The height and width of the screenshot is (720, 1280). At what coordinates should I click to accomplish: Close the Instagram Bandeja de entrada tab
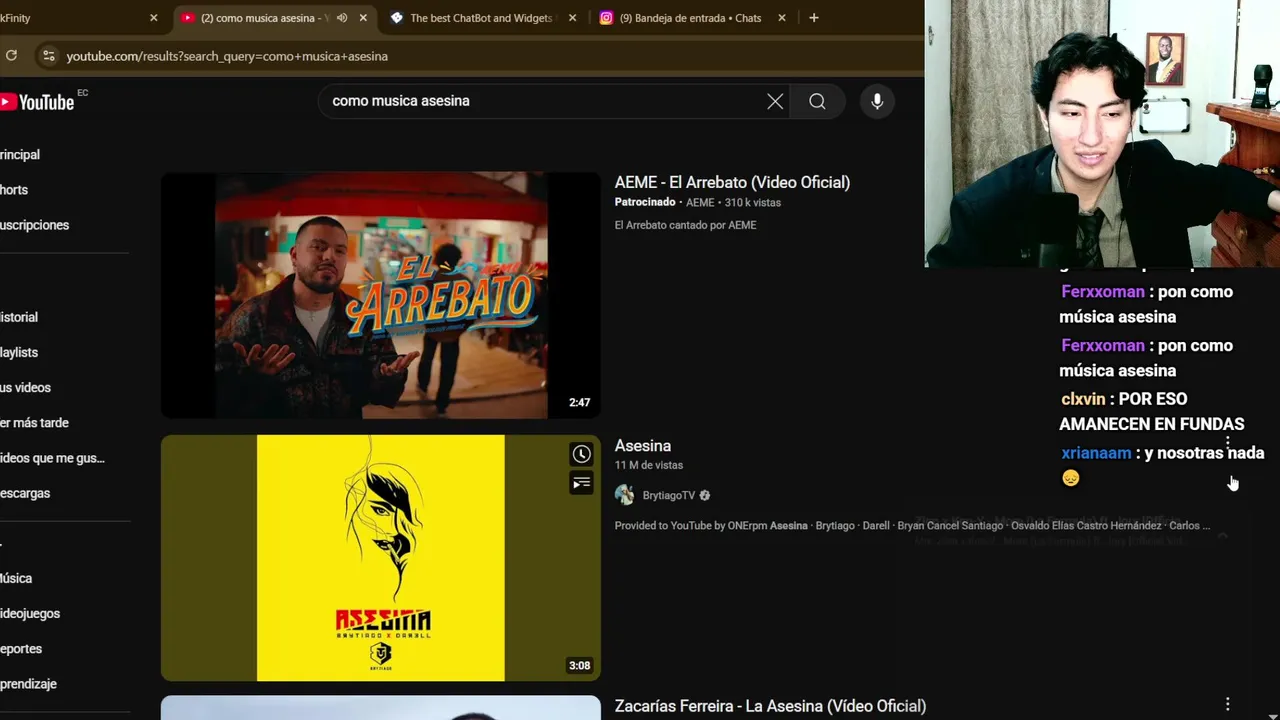[x=781, y=18]
